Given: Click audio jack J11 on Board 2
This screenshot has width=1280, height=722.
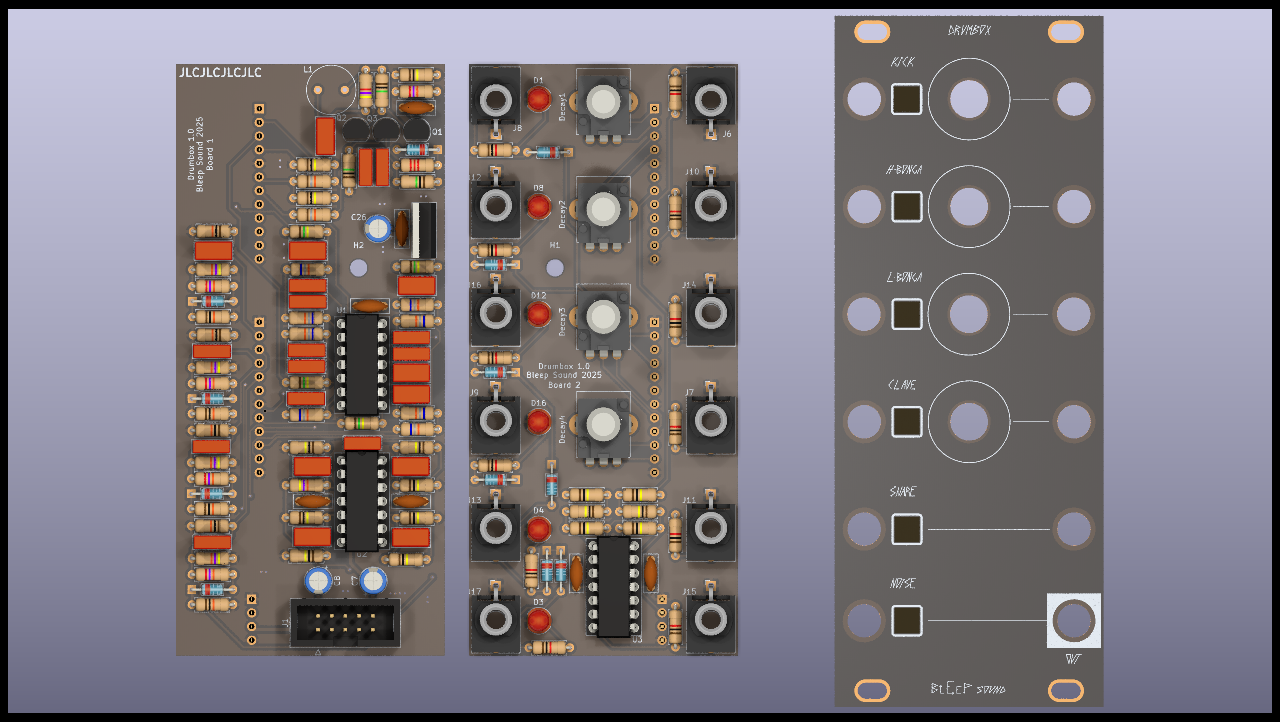Looking at the screenshot, I should coord(711,529).
